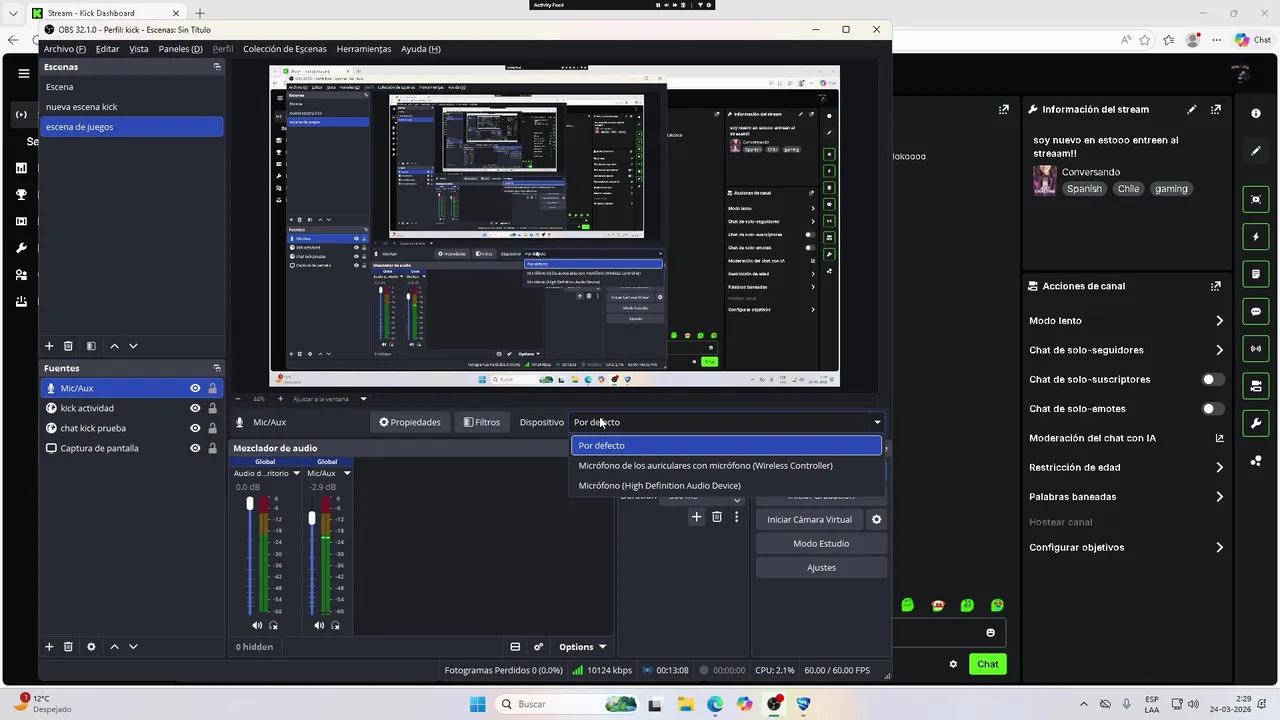Mute the Audio del escritorio speaker icon

point(257,626)
